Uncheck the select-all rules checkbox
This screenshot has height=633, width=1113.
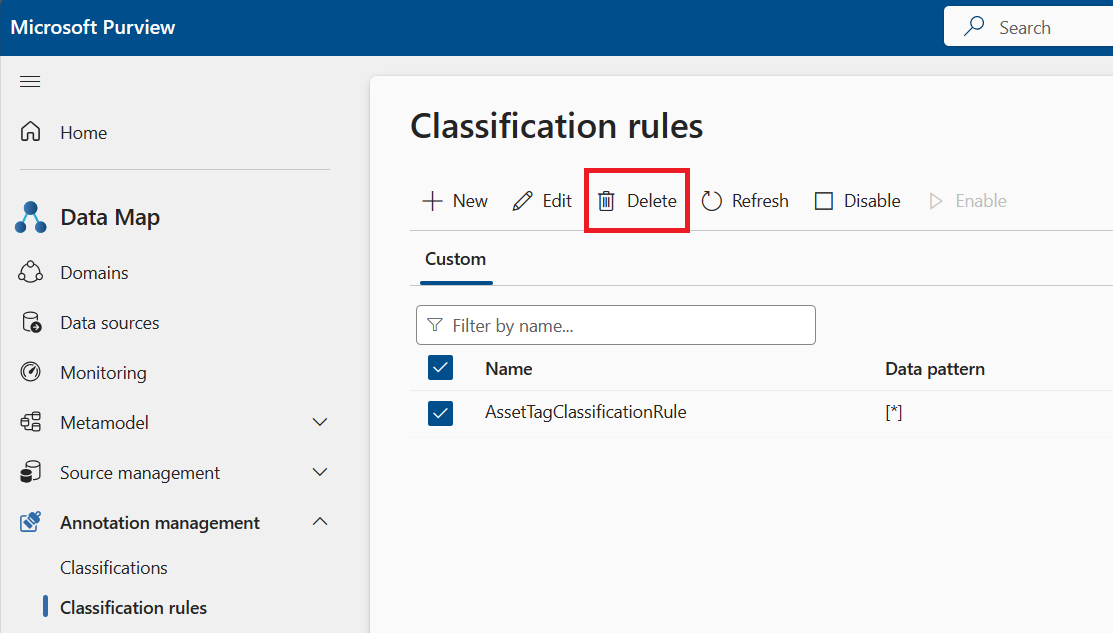pos(440,368)
